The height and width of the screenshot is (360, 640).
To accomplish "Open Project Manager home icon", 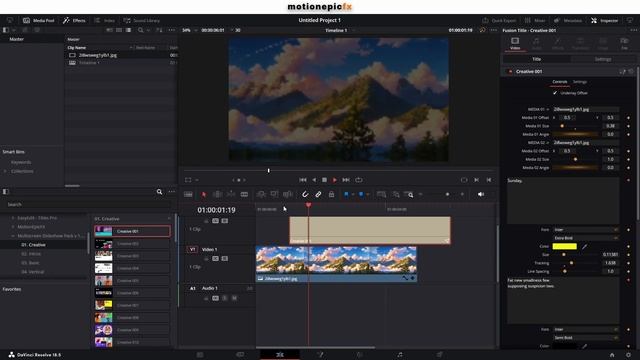I will (612, 355).
